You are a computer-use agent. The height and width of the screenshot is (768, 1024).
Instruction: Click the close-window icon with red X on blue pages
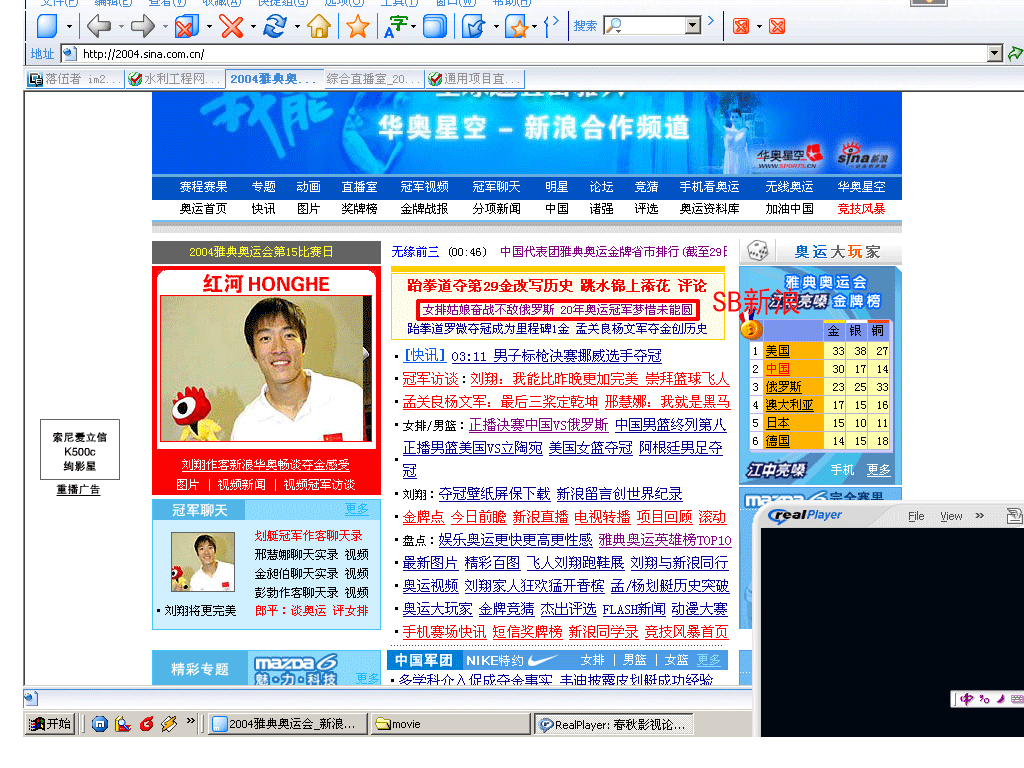[187, 26]
